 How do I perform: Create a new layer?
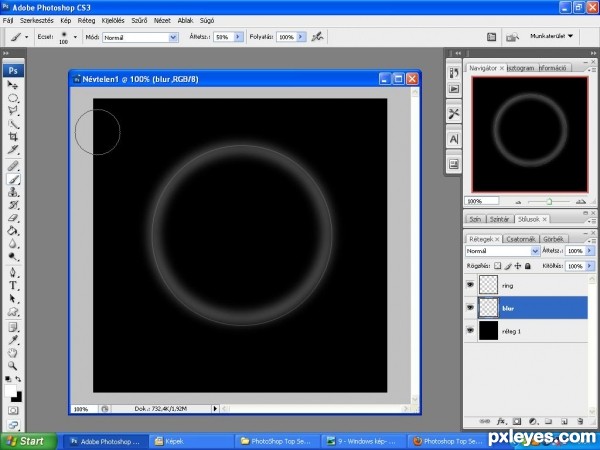(x=564, y=421)
